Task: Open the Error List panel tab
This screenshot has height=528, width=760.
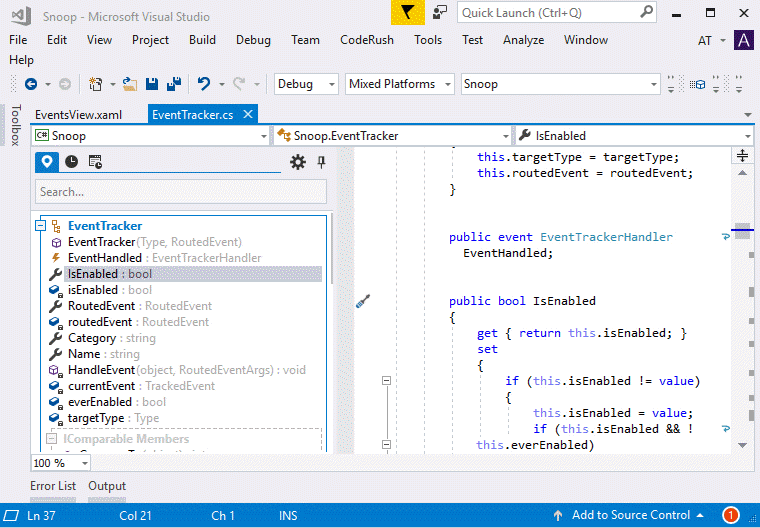Action: click(x=53, y=487)
